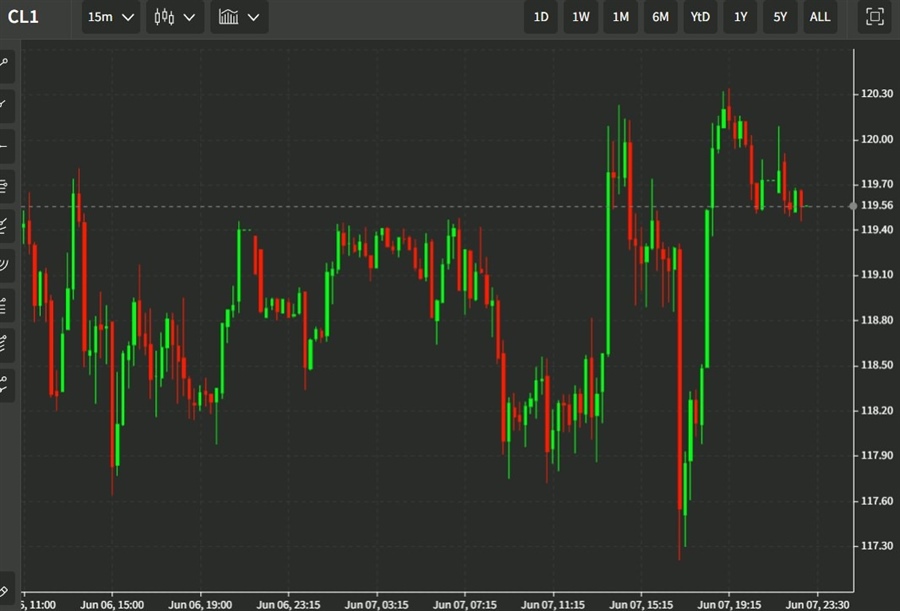Show ALL available price history

[819, 17]
